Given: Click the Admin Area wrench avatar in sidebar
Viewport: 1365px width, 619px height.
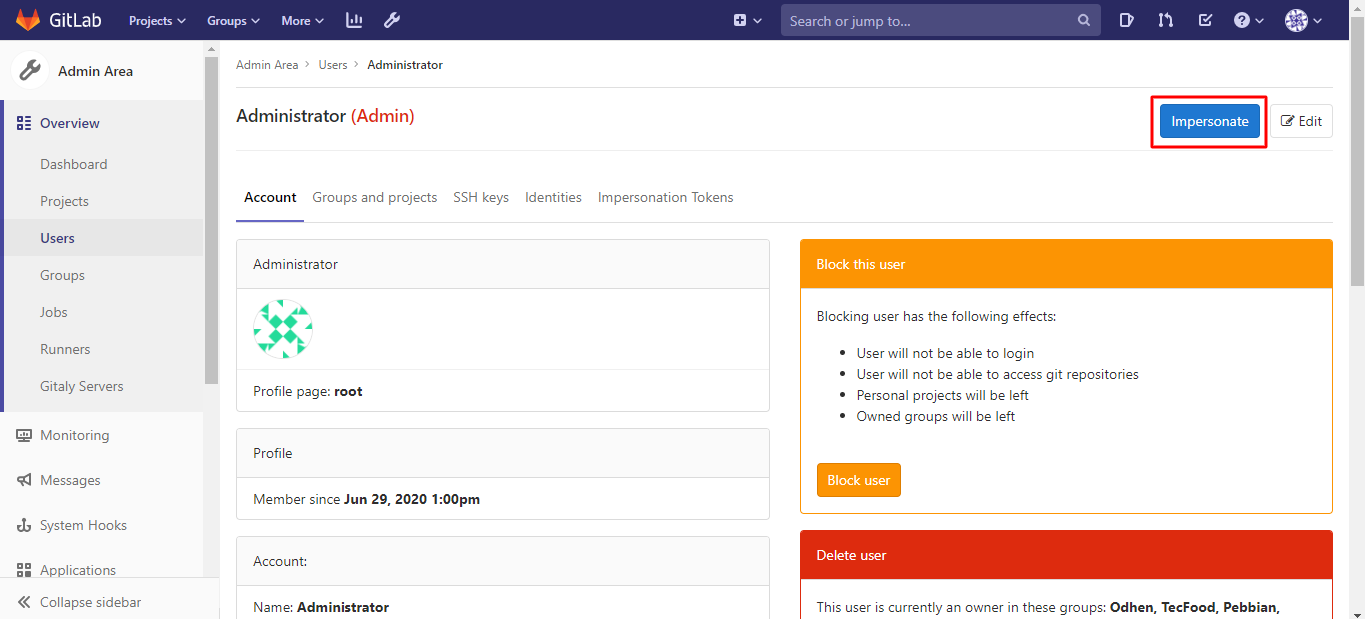Looking at the screenshot, I should coord(30,71).
